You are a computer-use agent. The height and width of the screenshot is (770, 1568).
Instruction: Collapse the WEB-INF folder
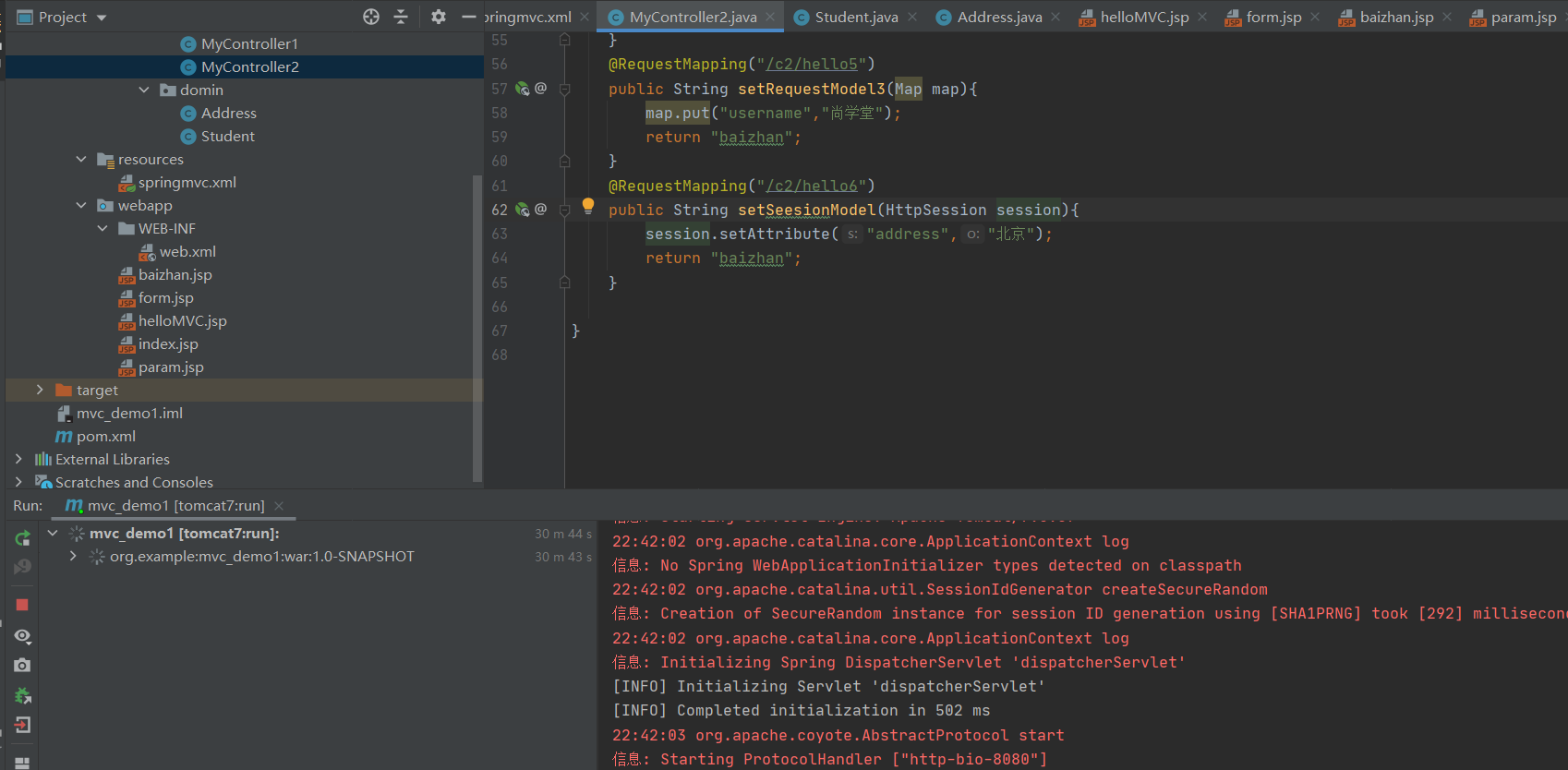click(x=103, y=228)
